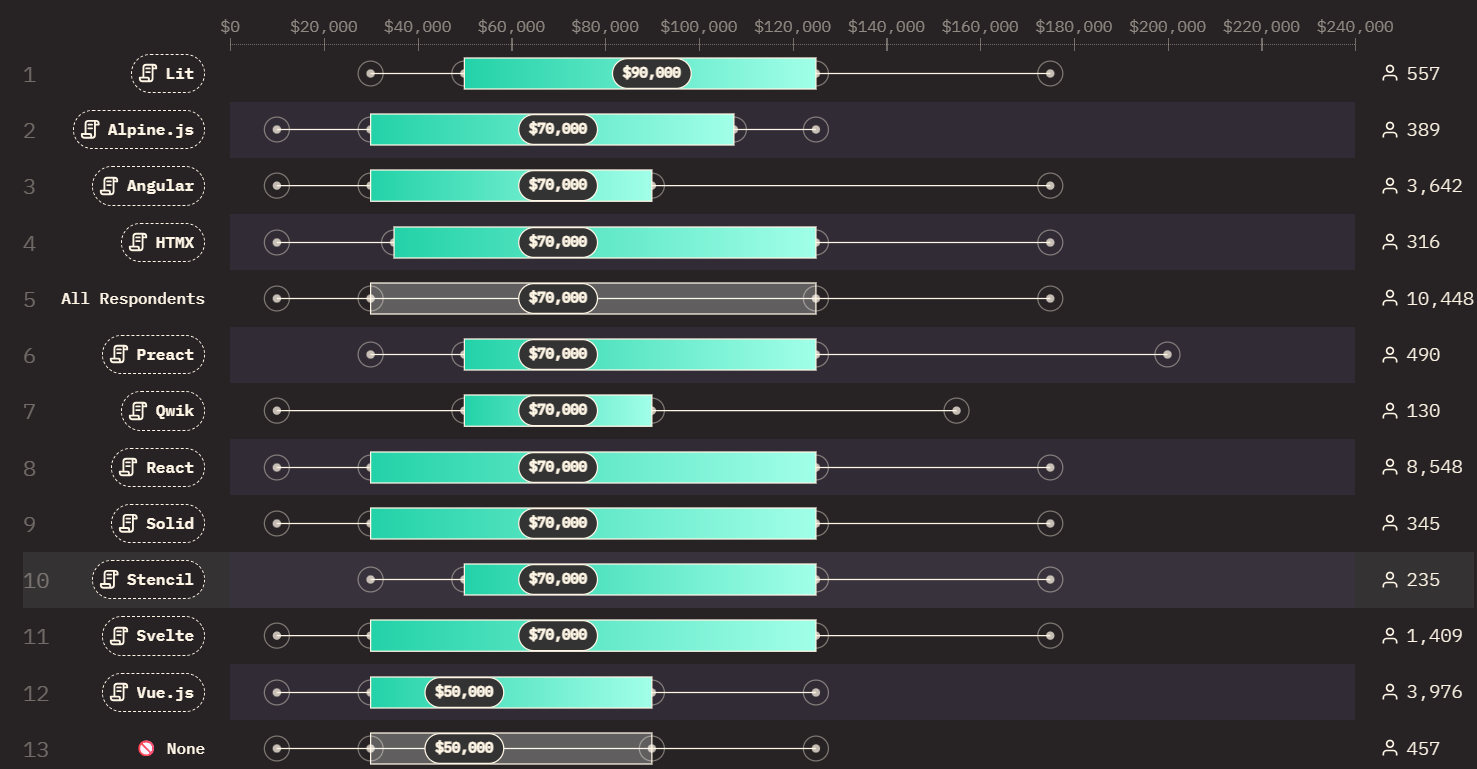Screen dimensions: 1477x769
Task: Open the Stencil library tag
Action: [148, 580]
